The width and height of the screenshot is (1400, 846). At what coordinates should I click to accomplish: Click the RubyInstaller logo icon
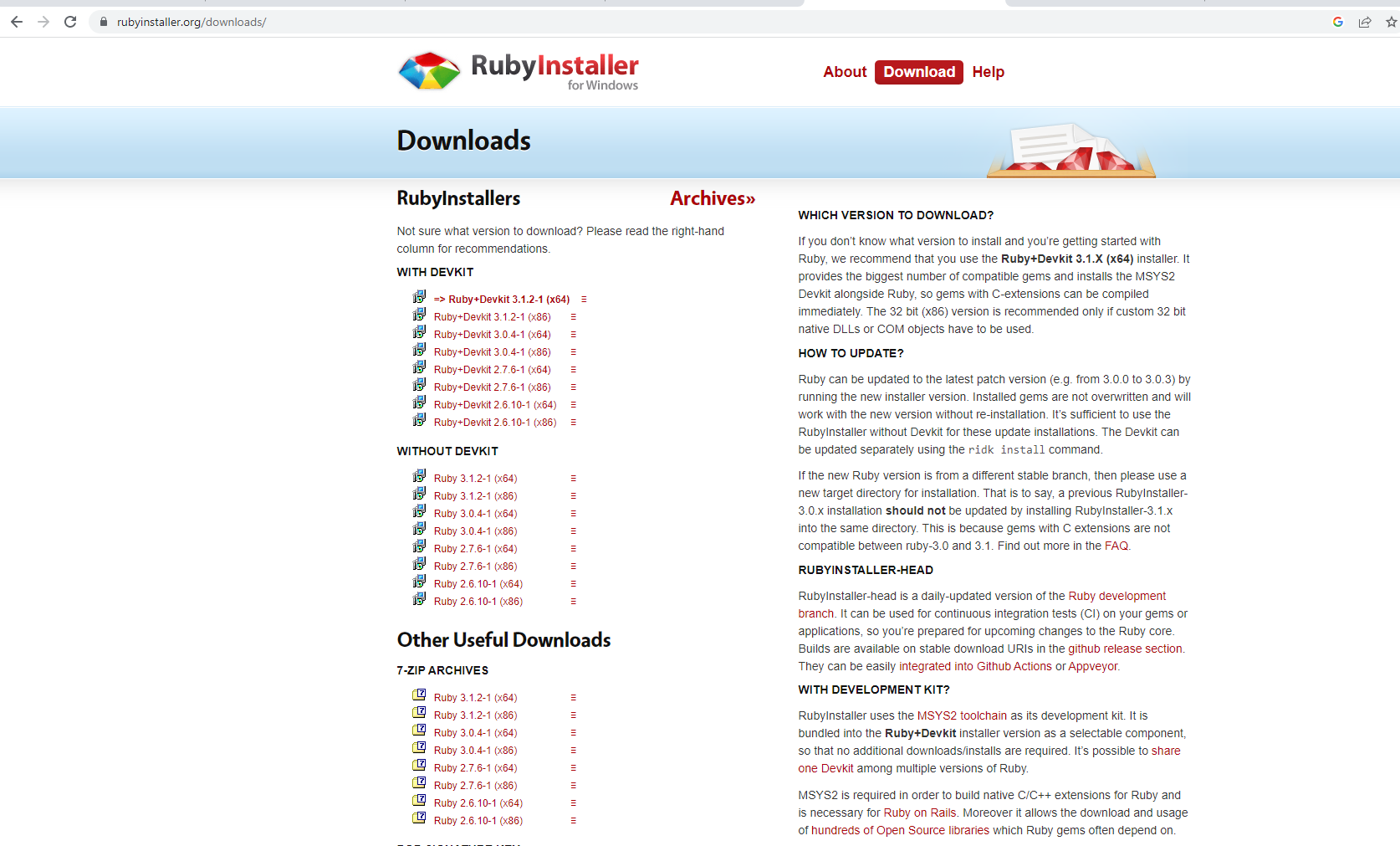[427, 71]
